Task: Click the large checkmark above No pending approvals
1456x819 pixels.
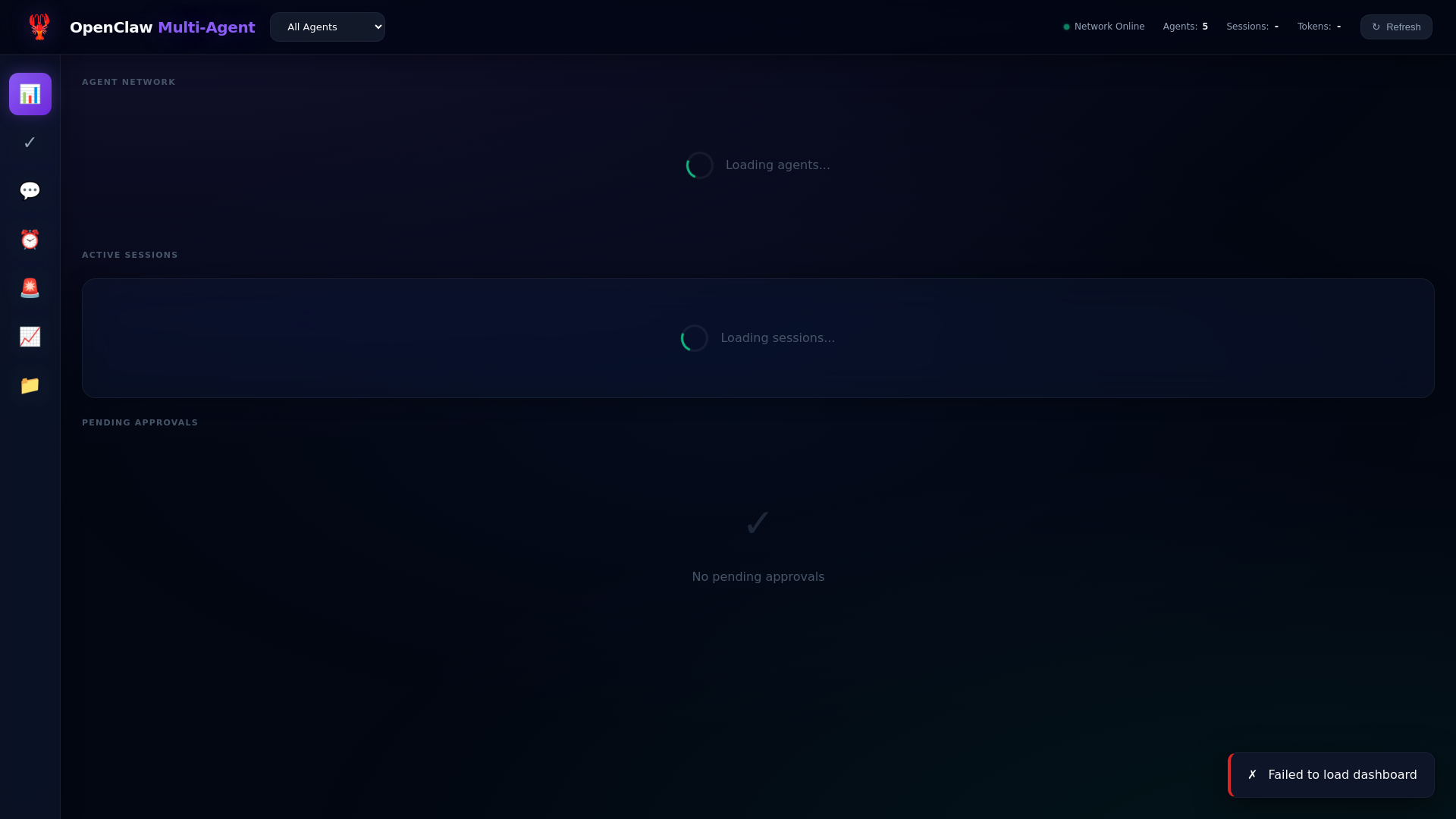Action: point(758,523)
